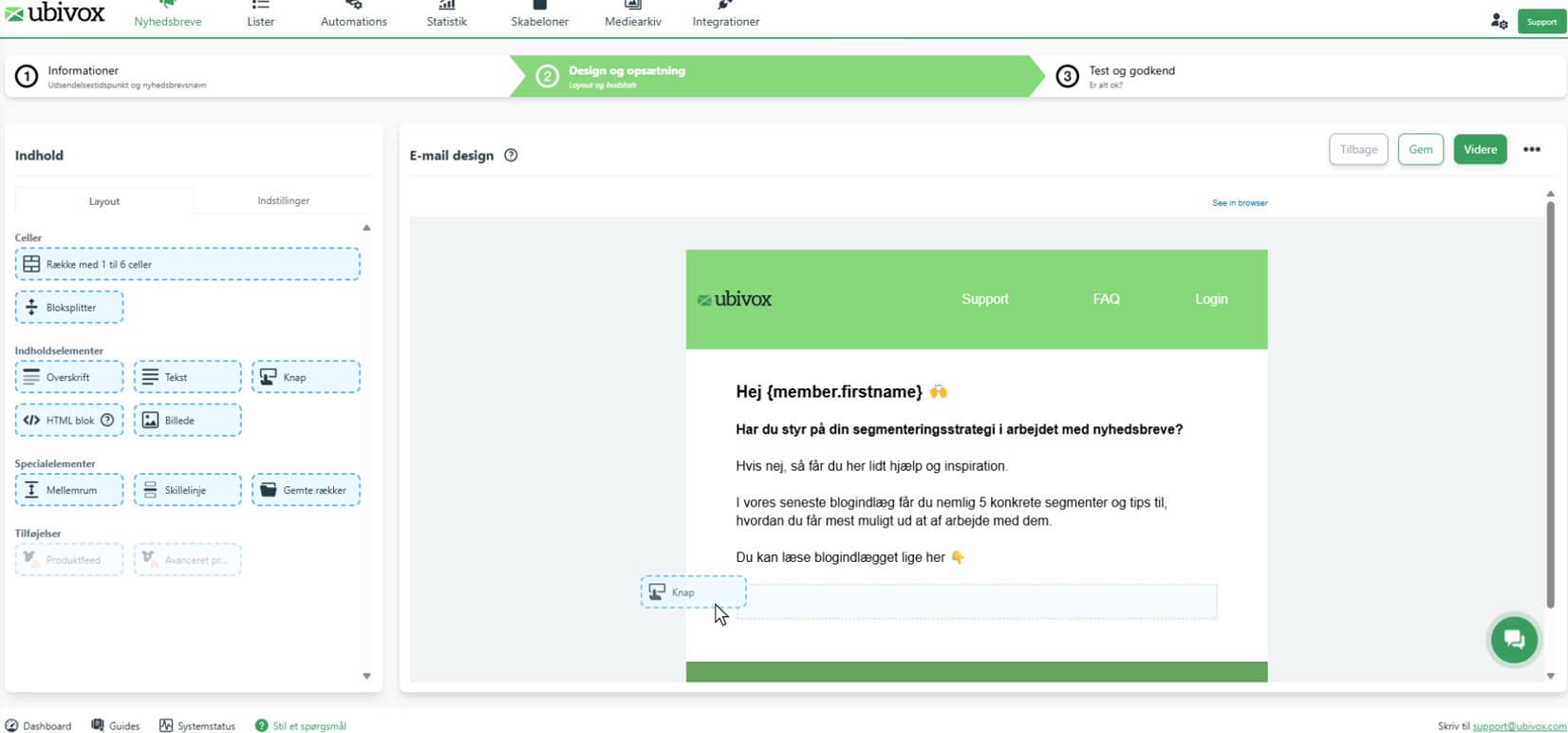Select the Billede image element

187,421
